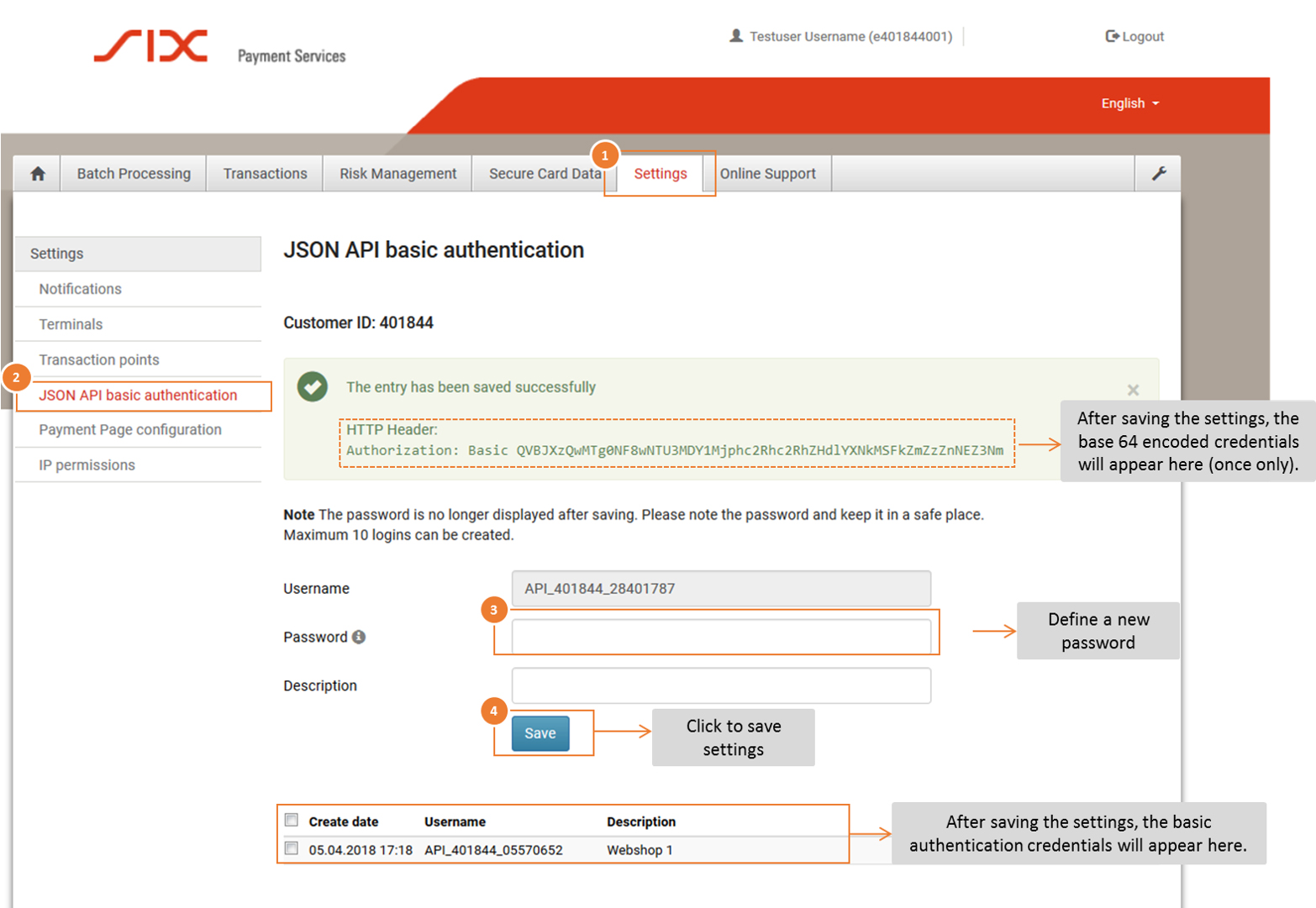
Task: Click the Testuser Username profile icon
Action: pos(736,36)
